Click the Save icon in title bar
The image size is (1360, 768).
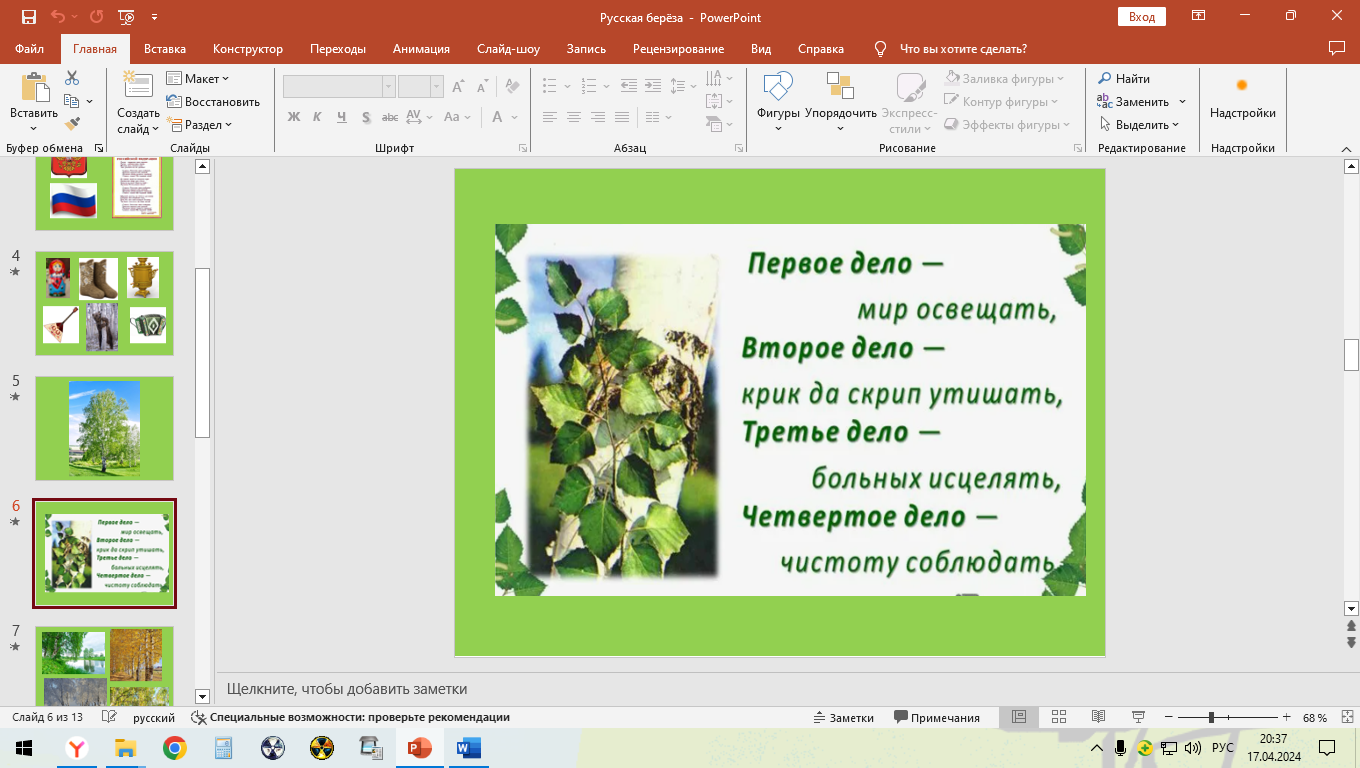[x=28, y=17]
